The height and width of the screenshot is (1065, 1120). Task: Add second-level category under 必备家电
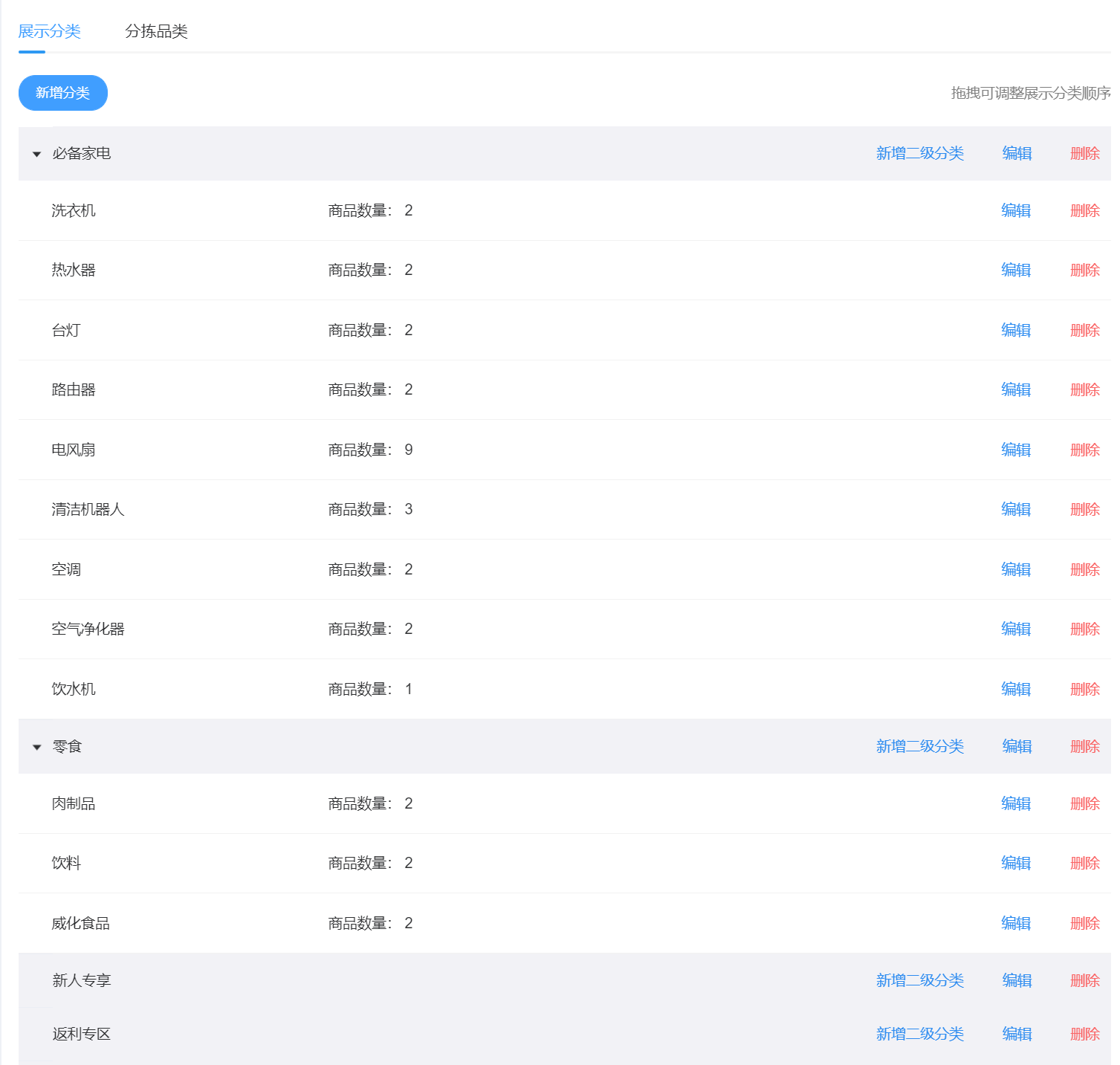pos(919,153)
